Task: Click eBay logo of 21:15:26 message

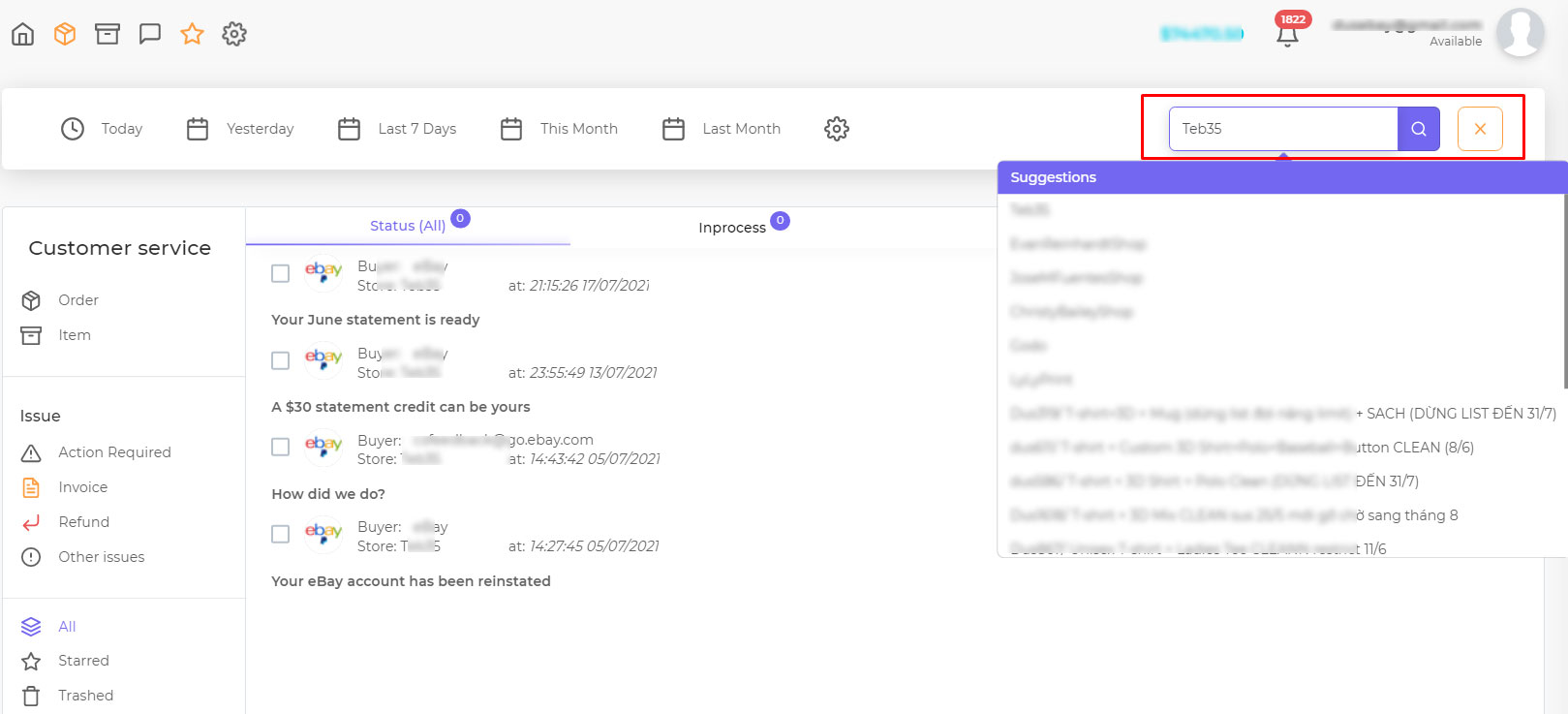Action: pos(323,272)
